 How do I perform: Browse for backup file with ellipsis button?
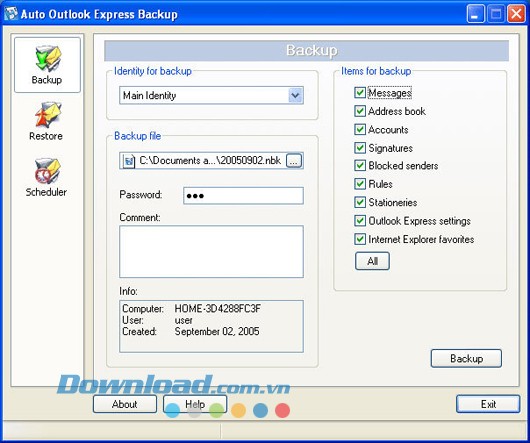tap(294, 161)
